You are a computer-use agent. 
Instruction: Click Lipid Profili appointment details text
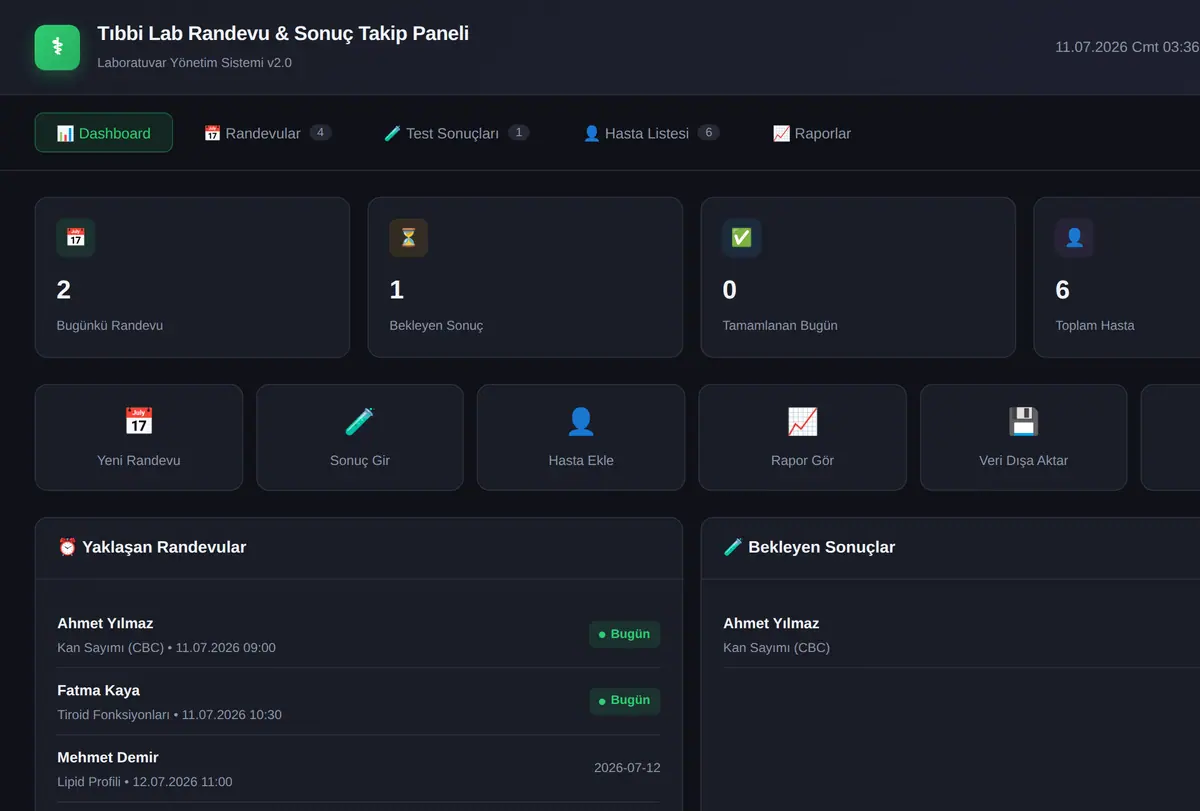coord(145,781)
